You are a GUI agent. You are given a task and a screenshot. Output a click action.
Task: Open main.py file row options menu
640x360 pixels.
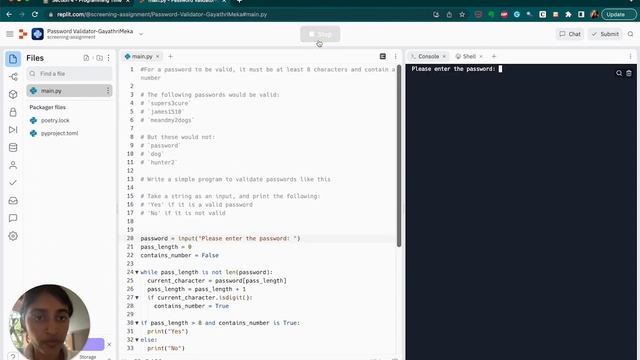(108, 91)
